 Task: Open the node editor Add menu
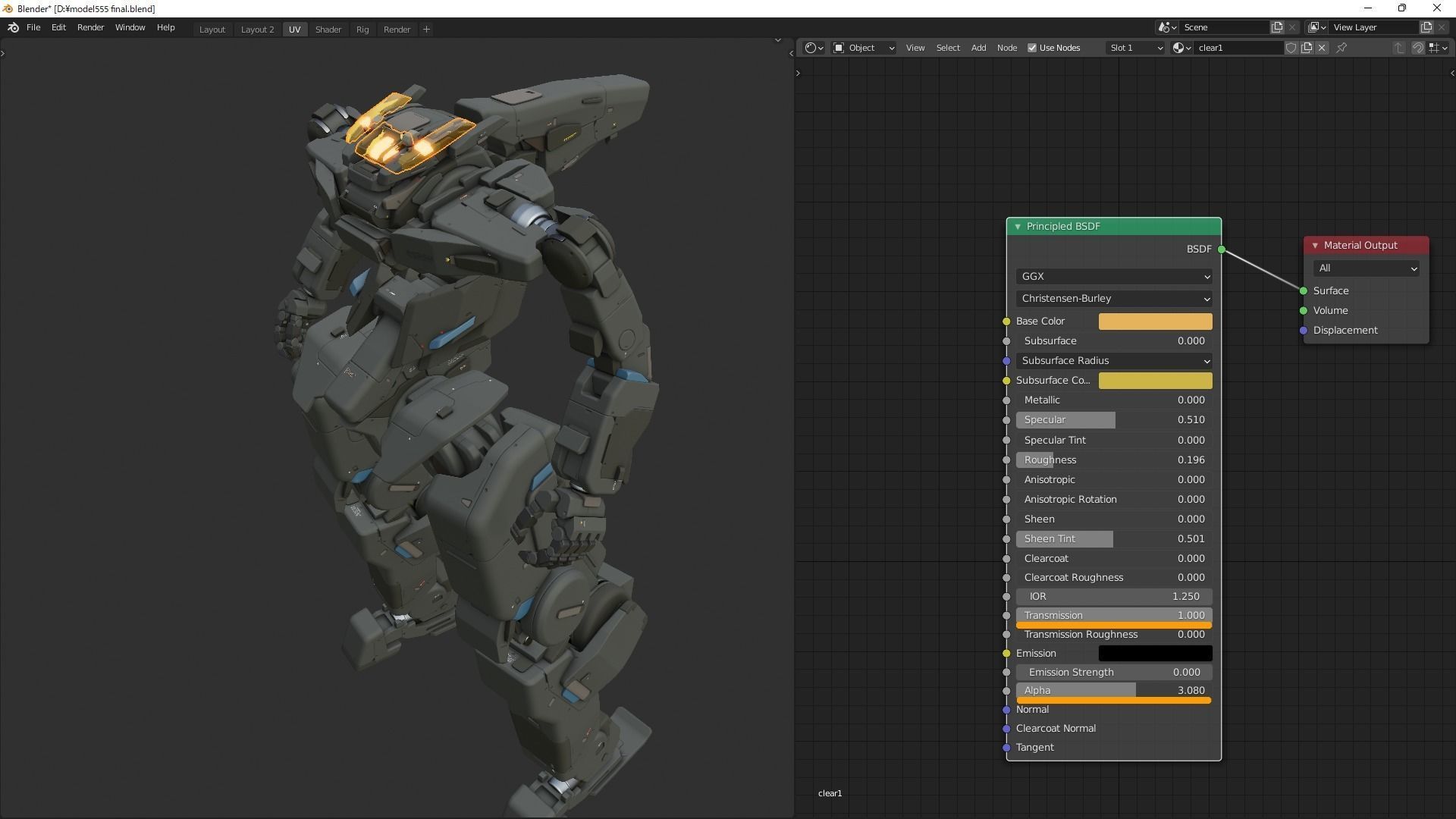978,48
